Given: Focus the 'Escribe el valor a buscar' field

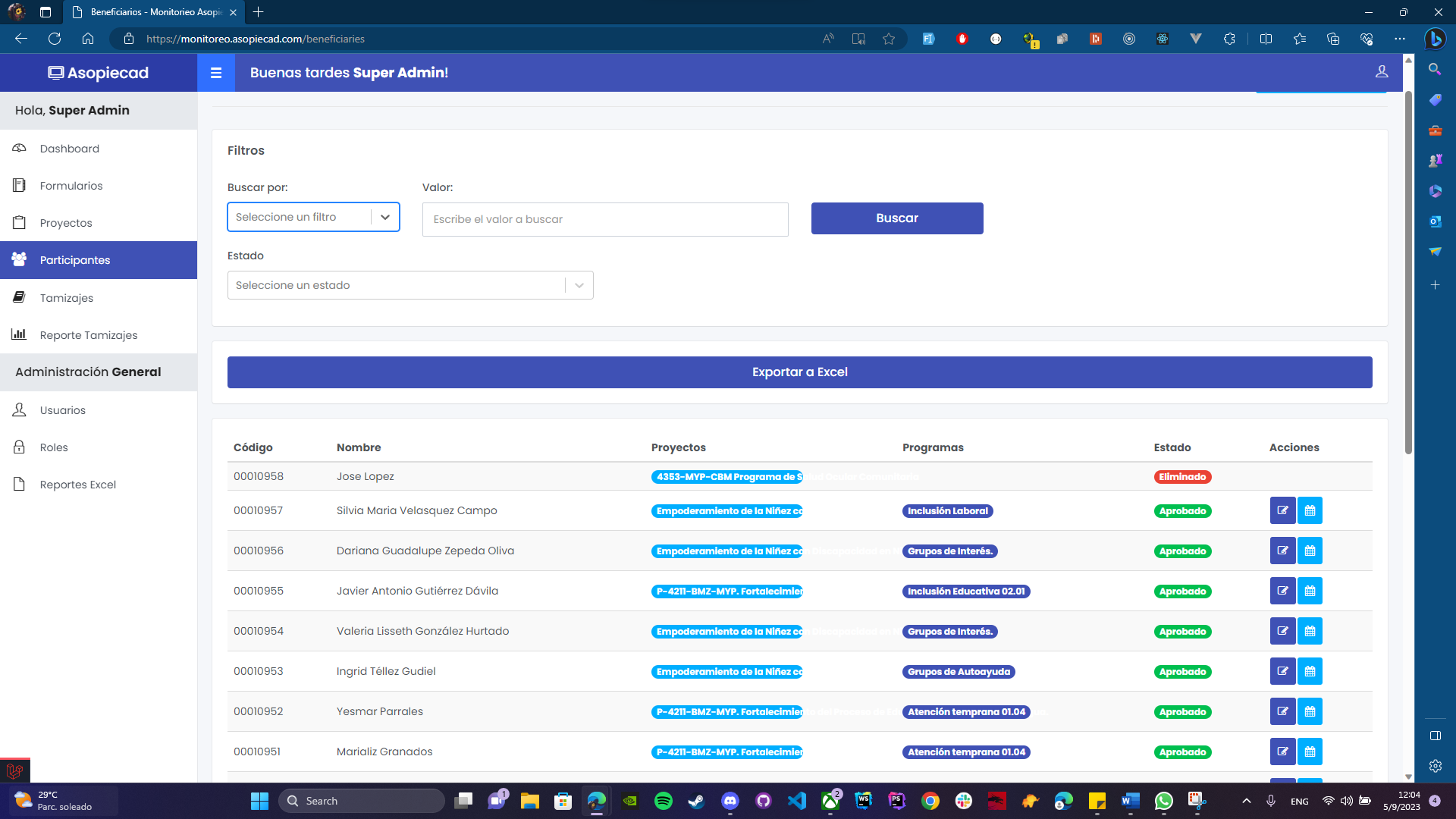Looking at the screenshot, I should (604, 219).
